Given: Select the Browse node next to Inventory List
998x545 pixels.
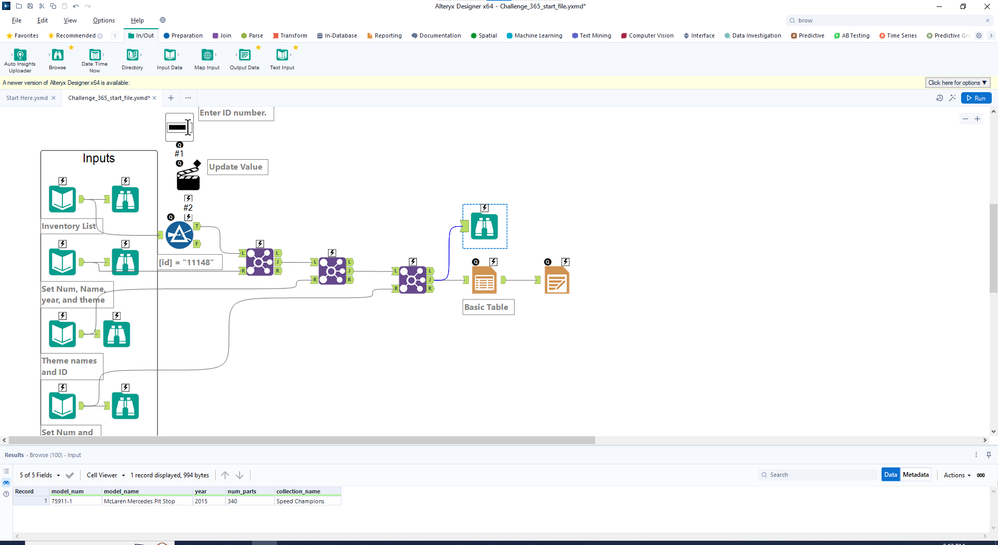Looking at the screenshot, I should coord(125,199).
